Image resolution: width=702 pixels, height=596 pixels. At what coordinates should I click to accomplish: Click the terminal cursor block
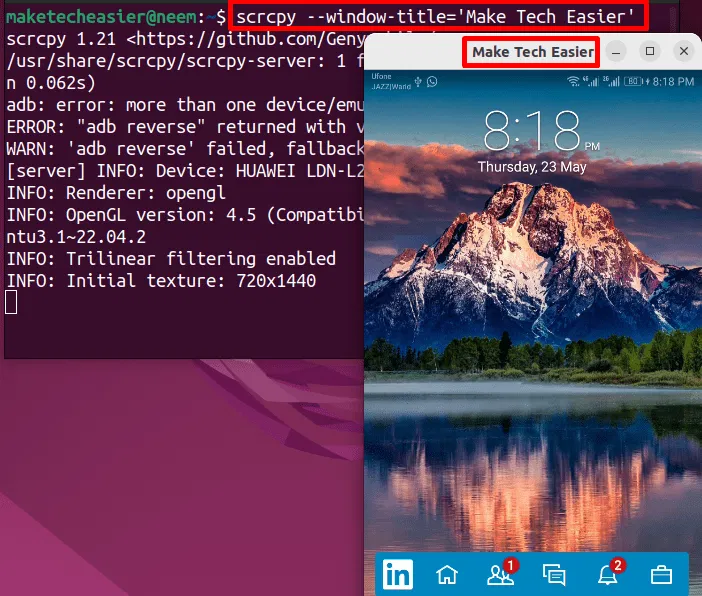click(x=11, y=302)
